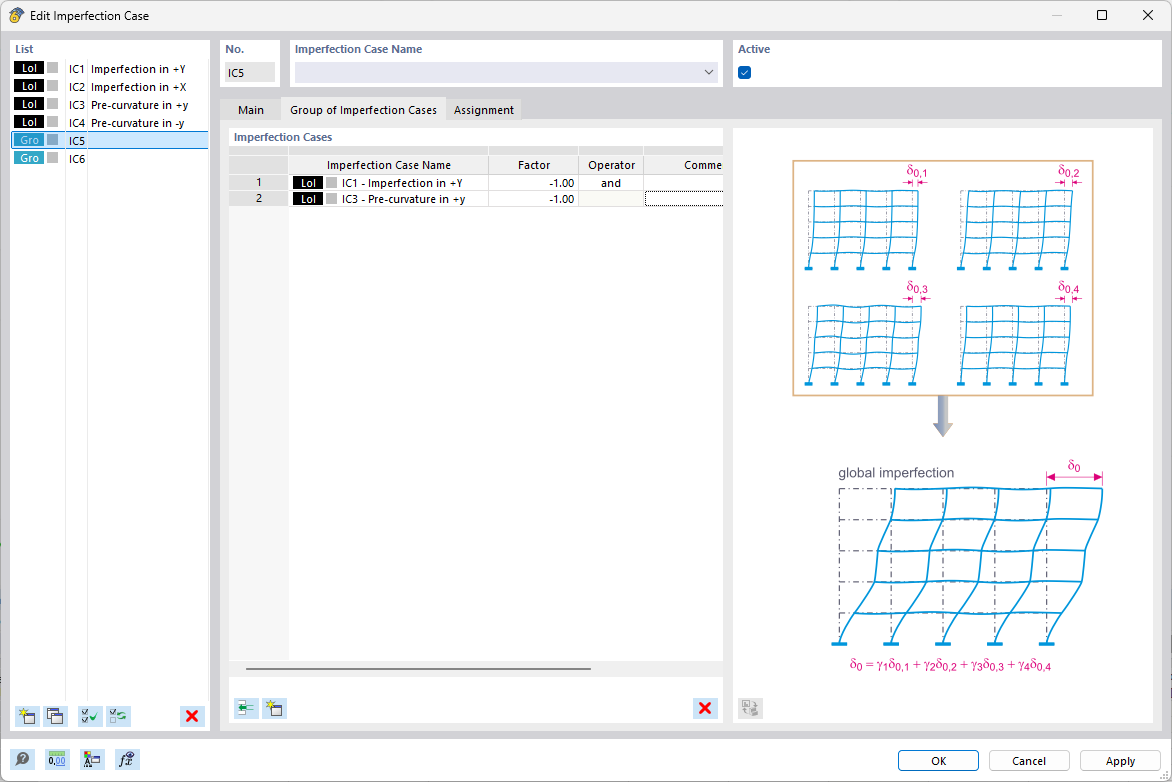Open the formula (fx) viewer icon
This screenshot has width=1172, height=782.
pos(126,760)
